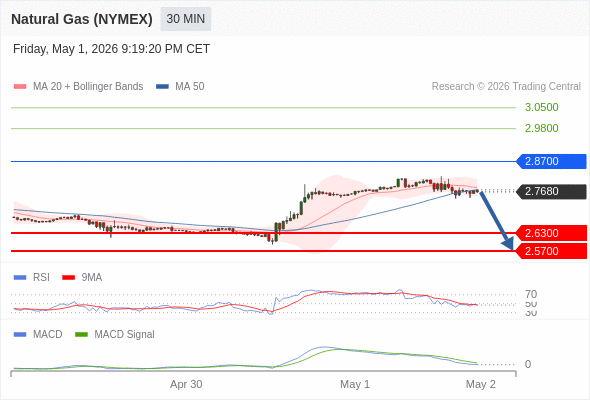Select the black 2.7680 current price tag
590x400 pixels.
coord(551,191)
